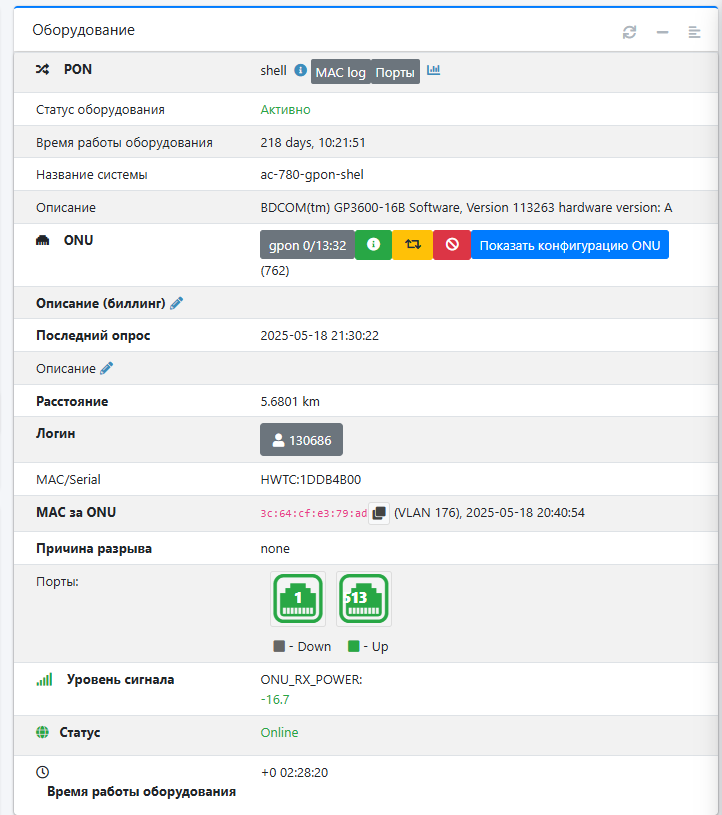Open the MAC log button
Viewport: 722px width, 815px height.
(341, 72)
